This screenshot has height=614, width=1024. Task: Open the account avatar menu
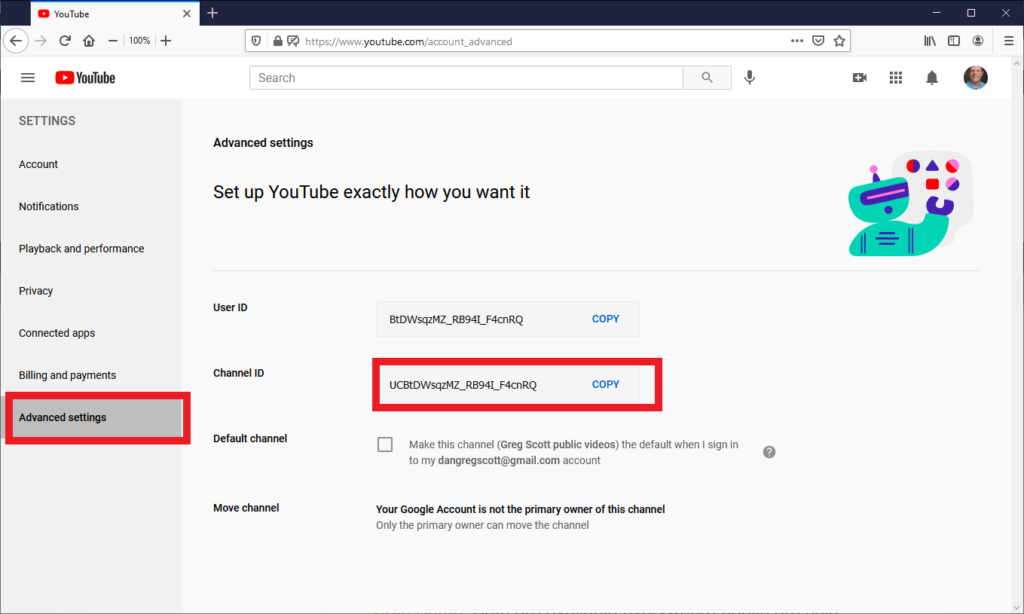tap(976, 78)
